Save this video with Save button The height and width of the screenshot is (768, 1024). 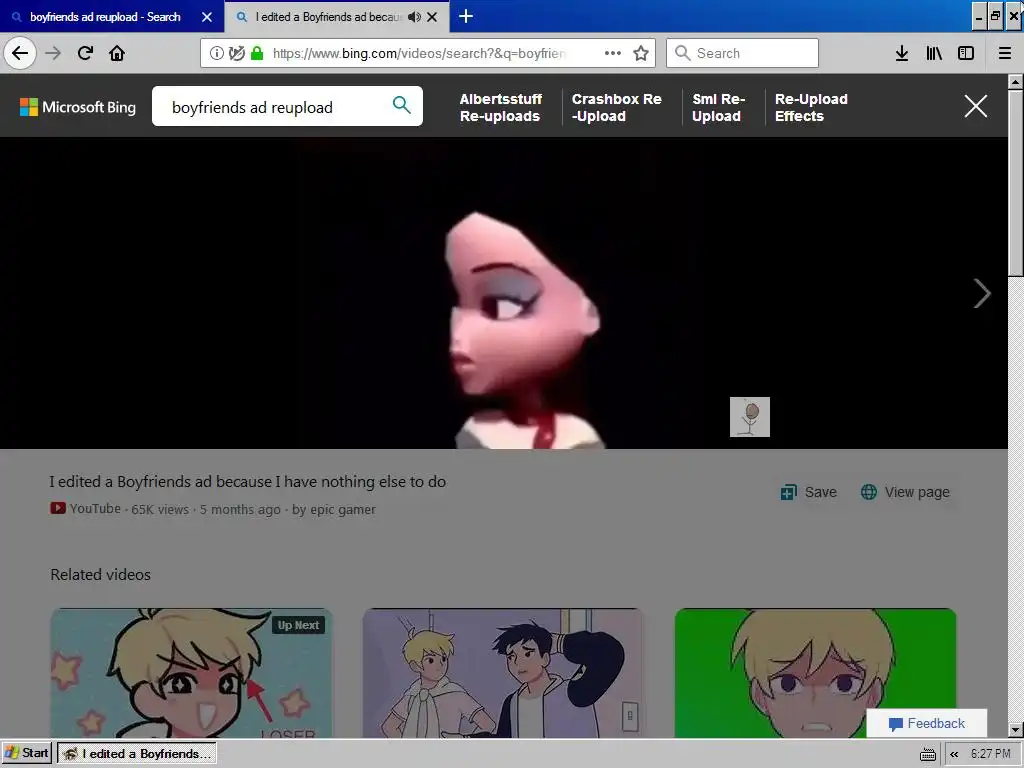point(808,492)
